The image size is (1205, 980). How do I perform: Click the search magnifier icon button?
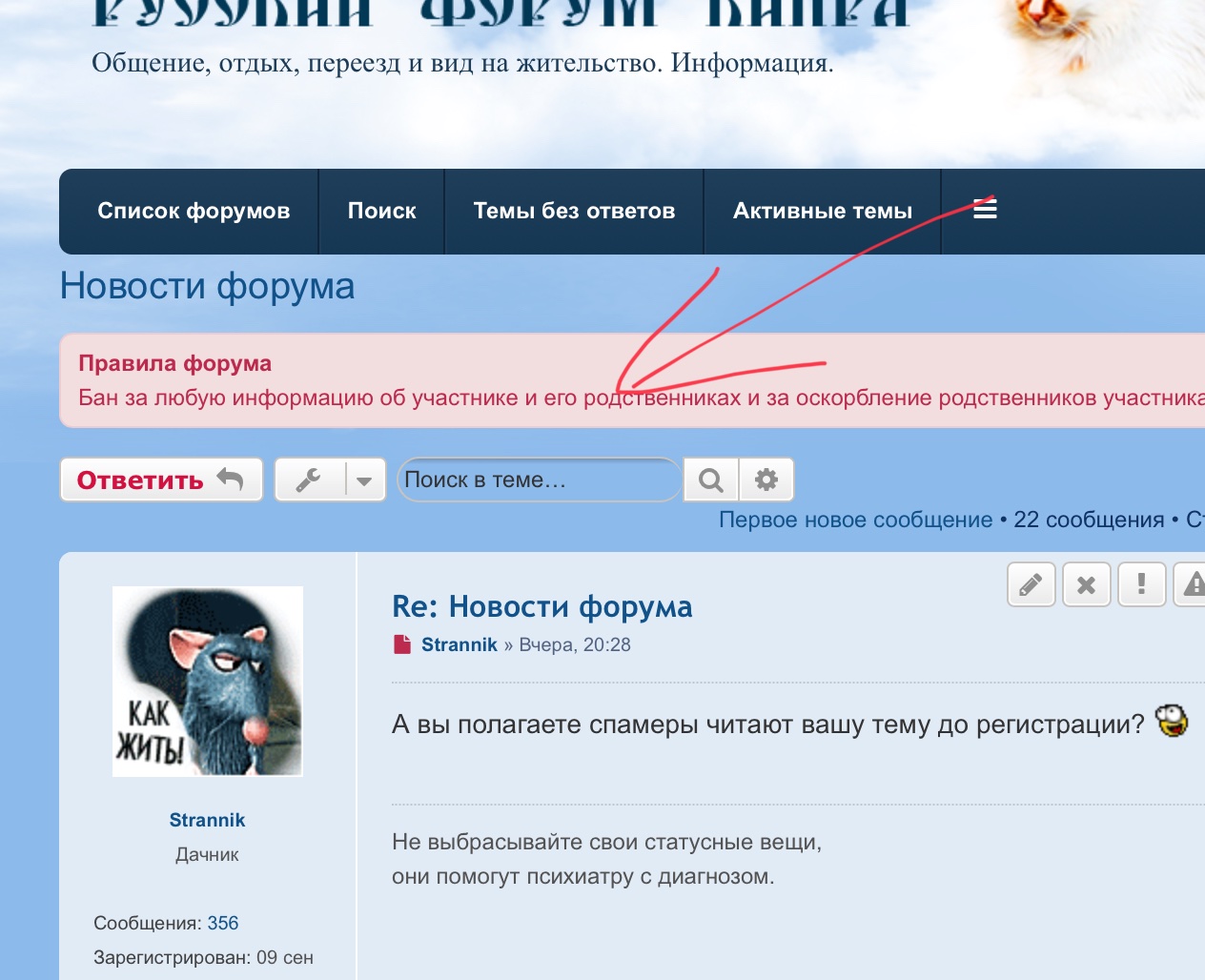pyautogui.click(x=710, y=480)
